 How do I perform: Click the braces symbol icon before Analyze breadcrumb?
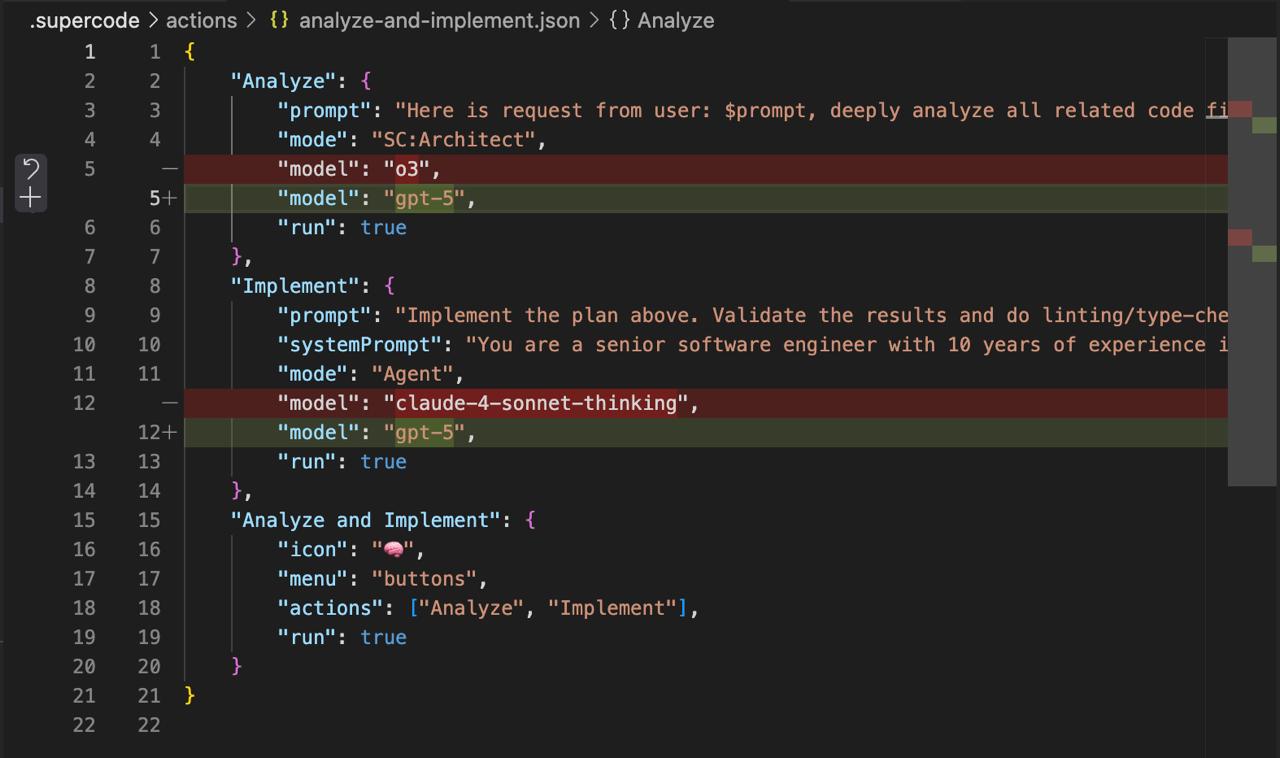(x=619, y=20)
